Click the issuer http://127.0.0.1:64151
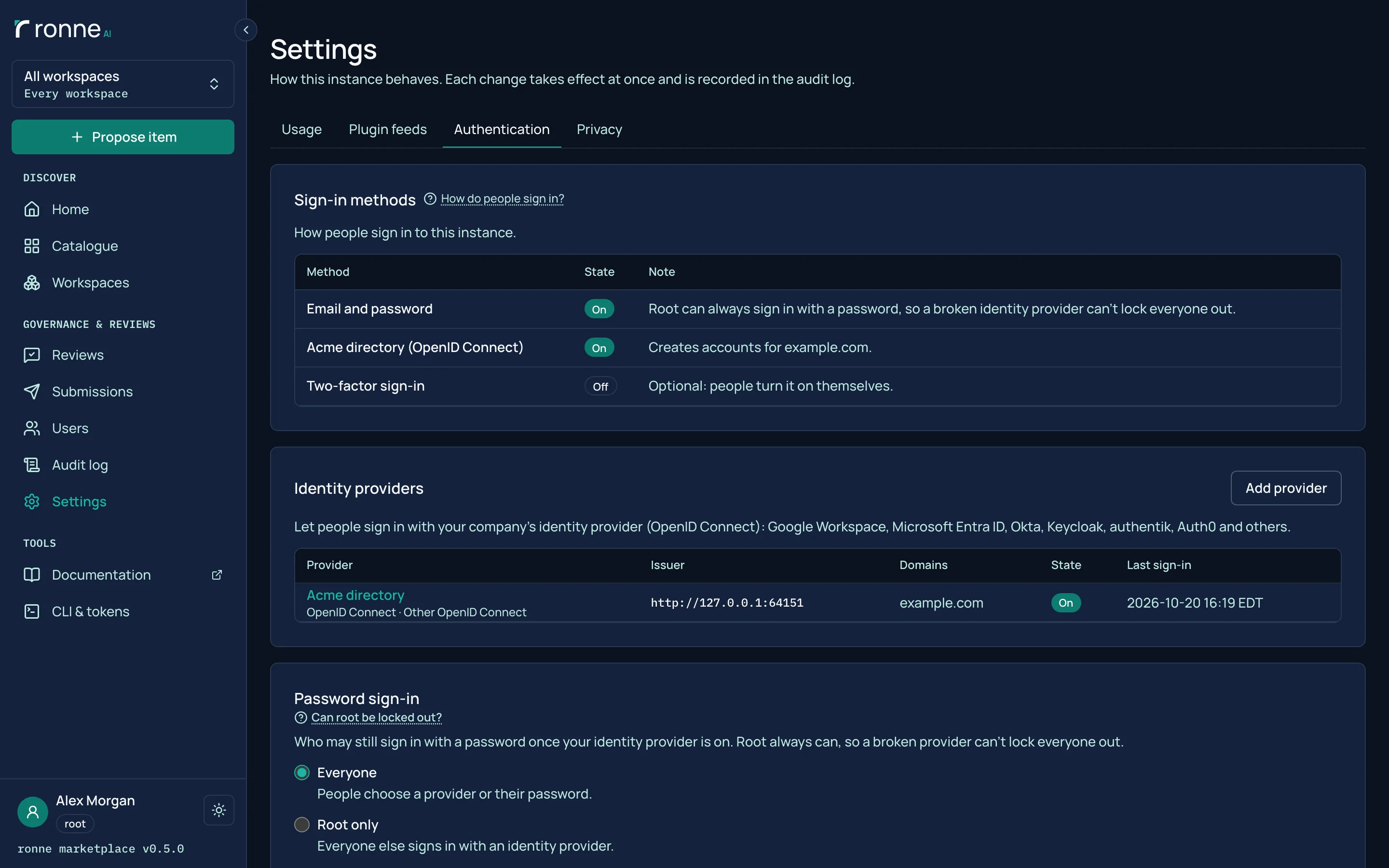 [x=727, y=603]
